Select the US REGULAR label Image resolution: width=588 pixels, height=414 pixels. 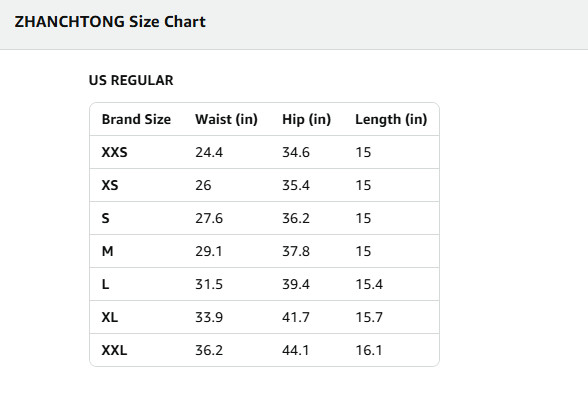tap(131, 80)
